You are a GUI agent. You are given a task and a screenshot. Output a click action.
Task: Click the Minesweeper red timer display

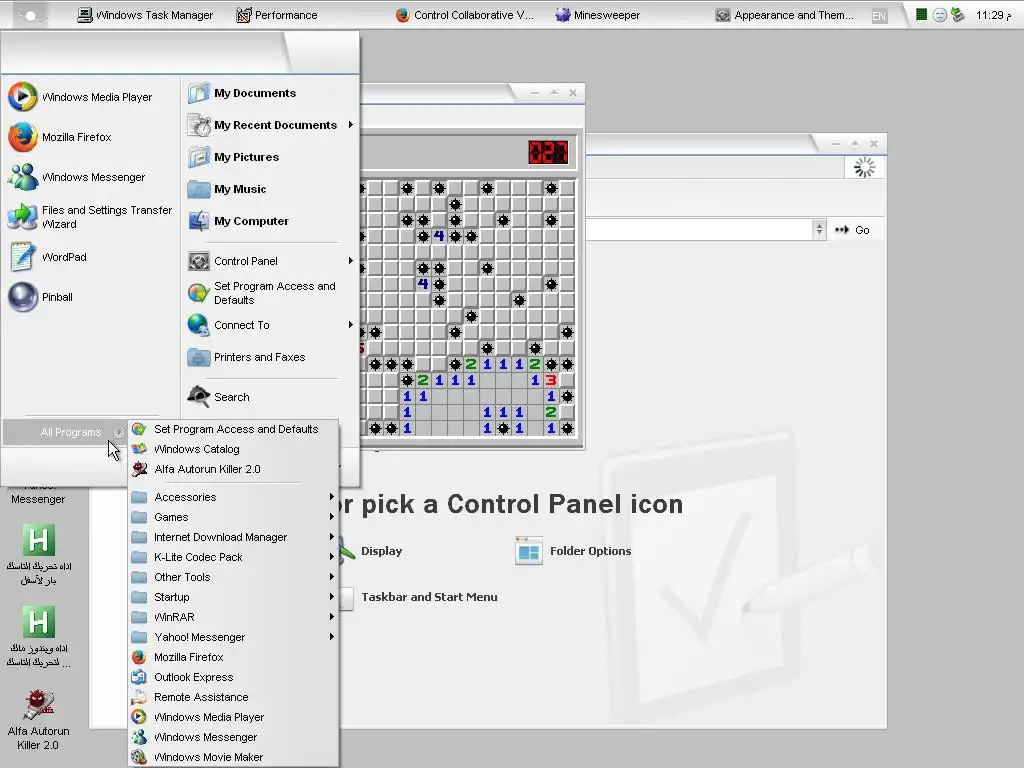[548, 153]
